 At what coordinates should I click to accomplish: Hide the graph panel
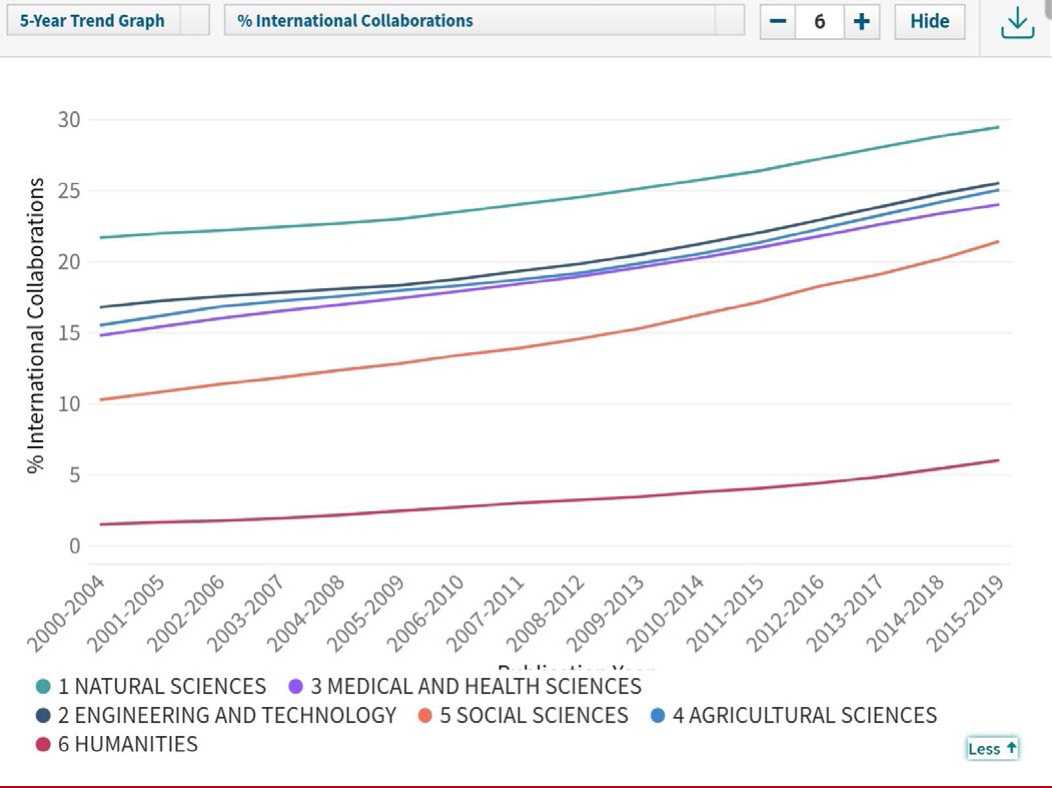pos(930,21)
